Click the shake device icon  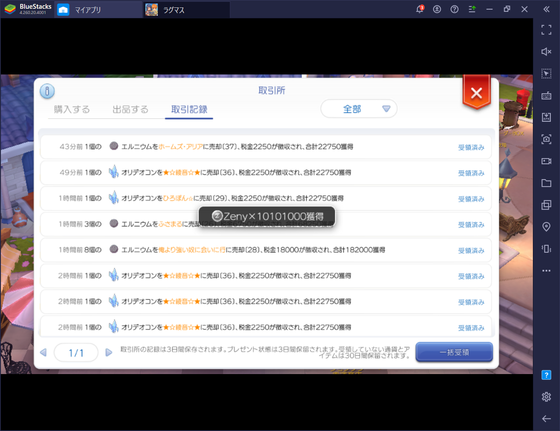(x=546, y=249)
